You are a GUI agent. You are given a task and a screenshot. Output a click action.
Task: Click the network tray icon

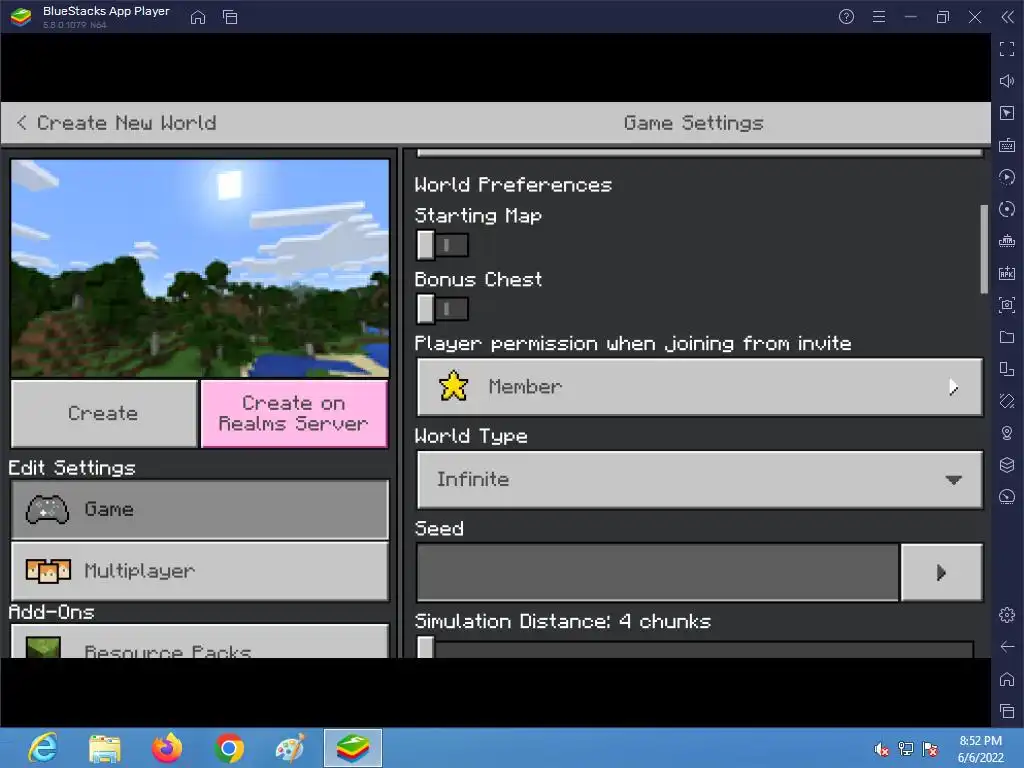pyautogui.click(x=906, y=749)
